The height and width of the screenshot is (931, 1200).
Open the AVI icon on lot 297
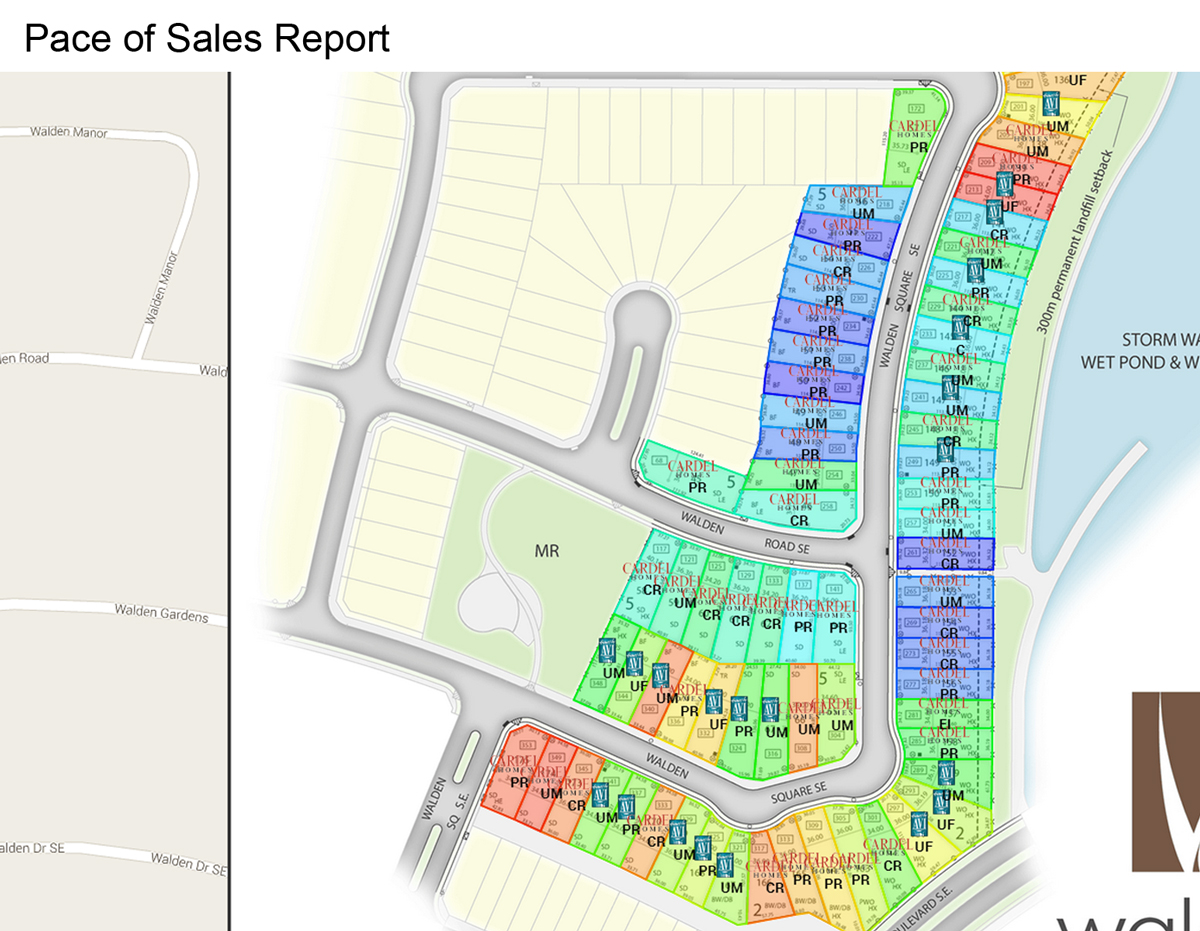[x=919, y=824]
